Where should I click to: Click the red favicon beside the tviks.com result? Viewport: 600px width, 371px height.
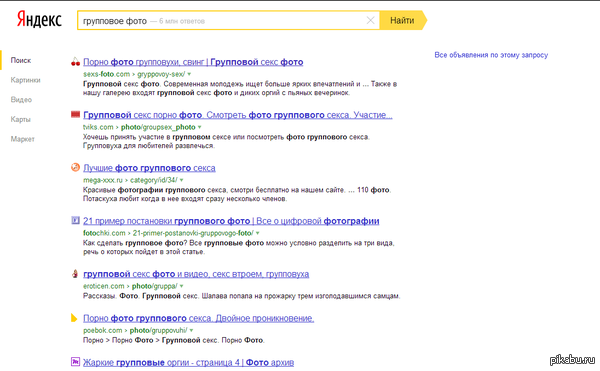click(x=75, y=114)
